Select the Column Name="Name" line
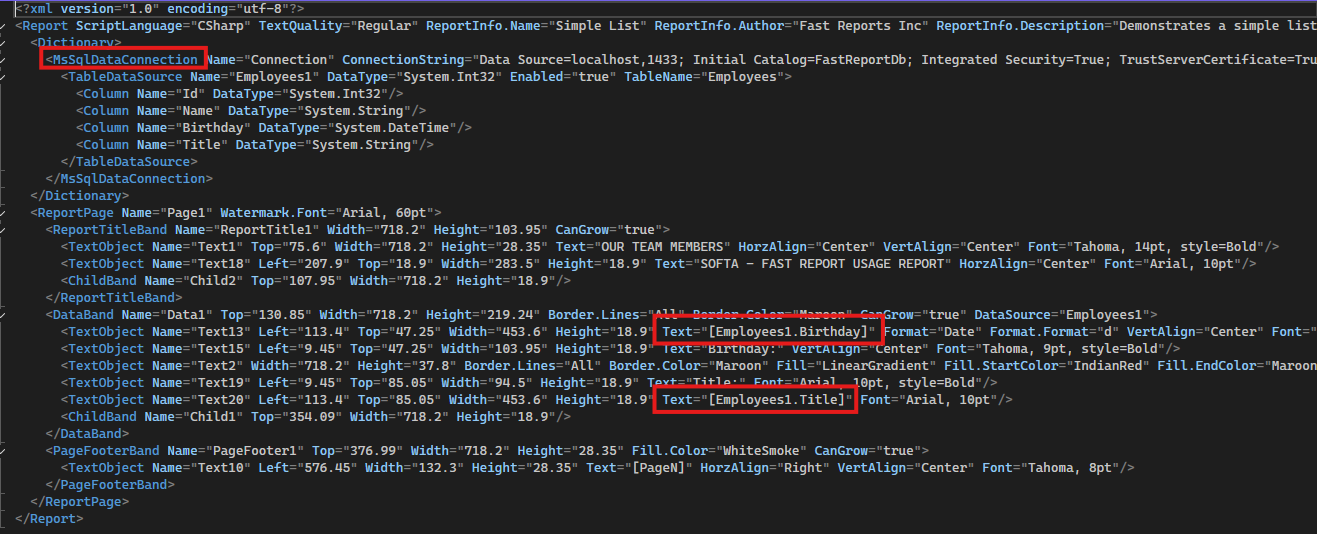Screen dimensions: 1317x534 coord(251,111)
